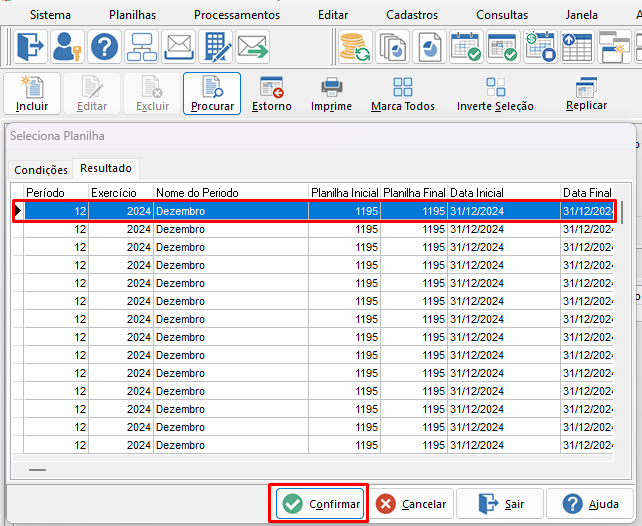Viewport: 642px width, 526px height.
Task: Open the Processamentos menu
Action: 237,15
